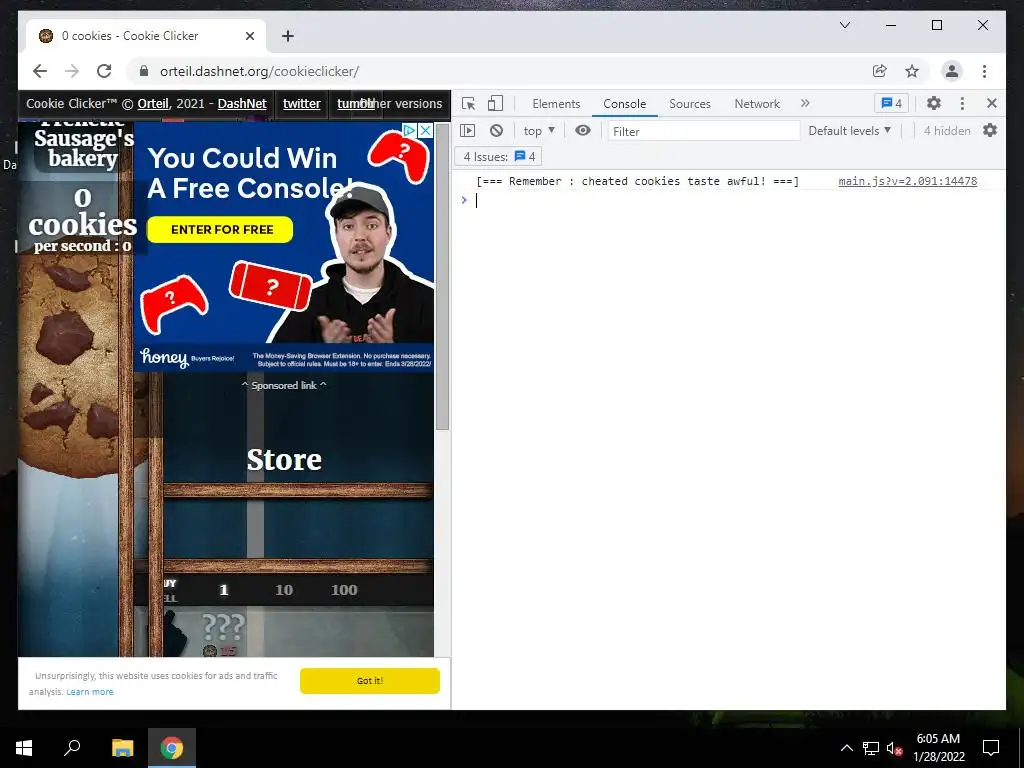Click the Chrome taskbar icon
Screen dimensions: 1024x768
click(x=172, y=748)
